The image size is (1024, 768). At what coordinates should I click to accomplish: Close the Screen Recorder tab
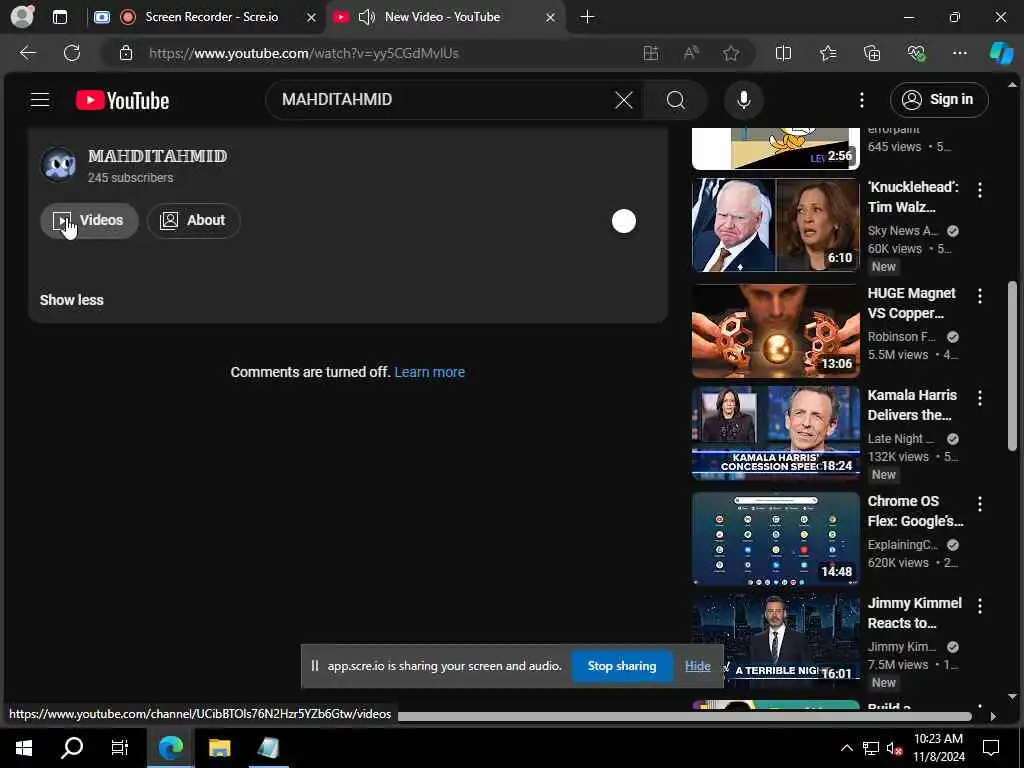[312, 18]
